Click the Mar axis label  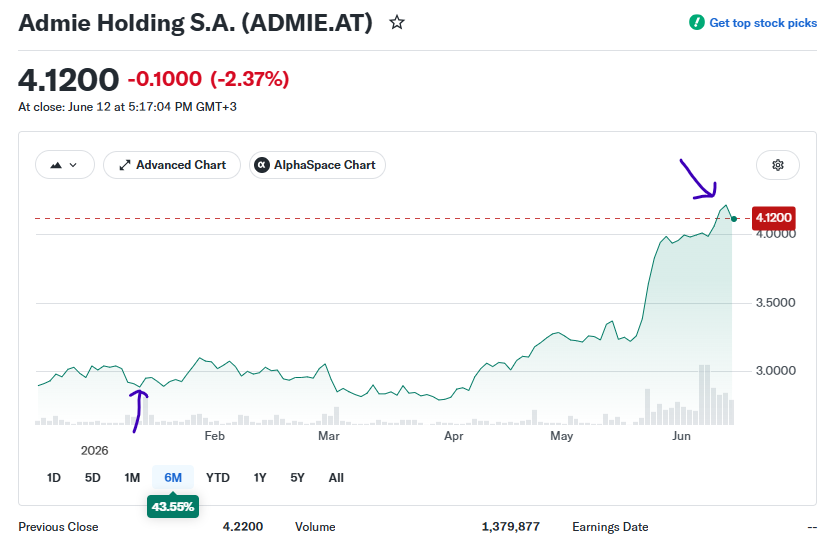[x=329, y=436]
